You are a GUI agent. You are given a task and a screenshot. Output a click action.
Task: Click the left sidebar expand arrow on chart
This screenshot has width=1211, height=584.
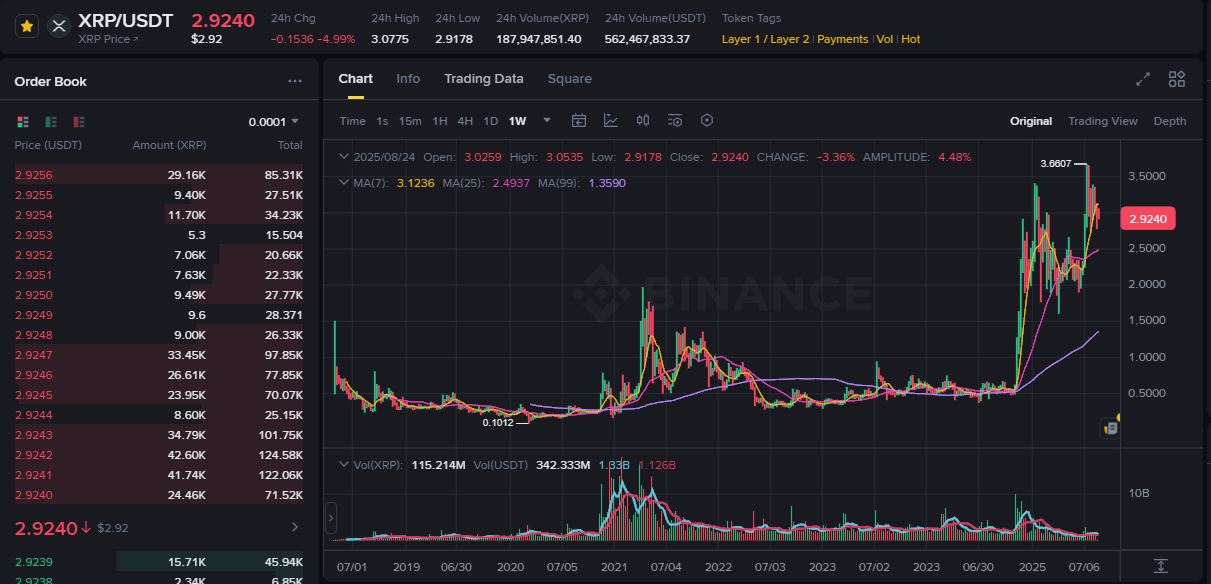point(331,519)
